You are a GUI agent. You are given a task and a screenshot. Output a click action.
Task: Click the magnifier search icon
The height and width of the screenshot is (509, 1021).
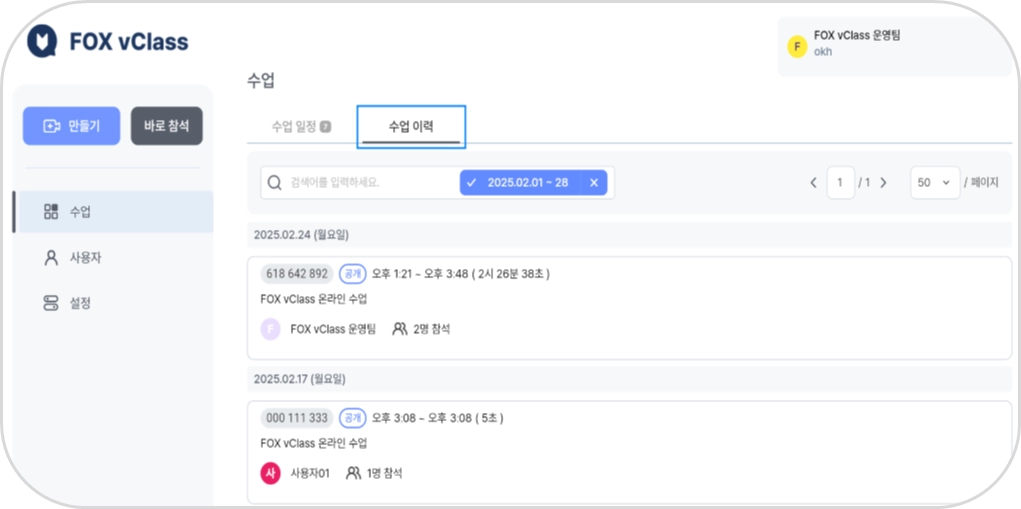pyautogui.click(x=275, y=183)
